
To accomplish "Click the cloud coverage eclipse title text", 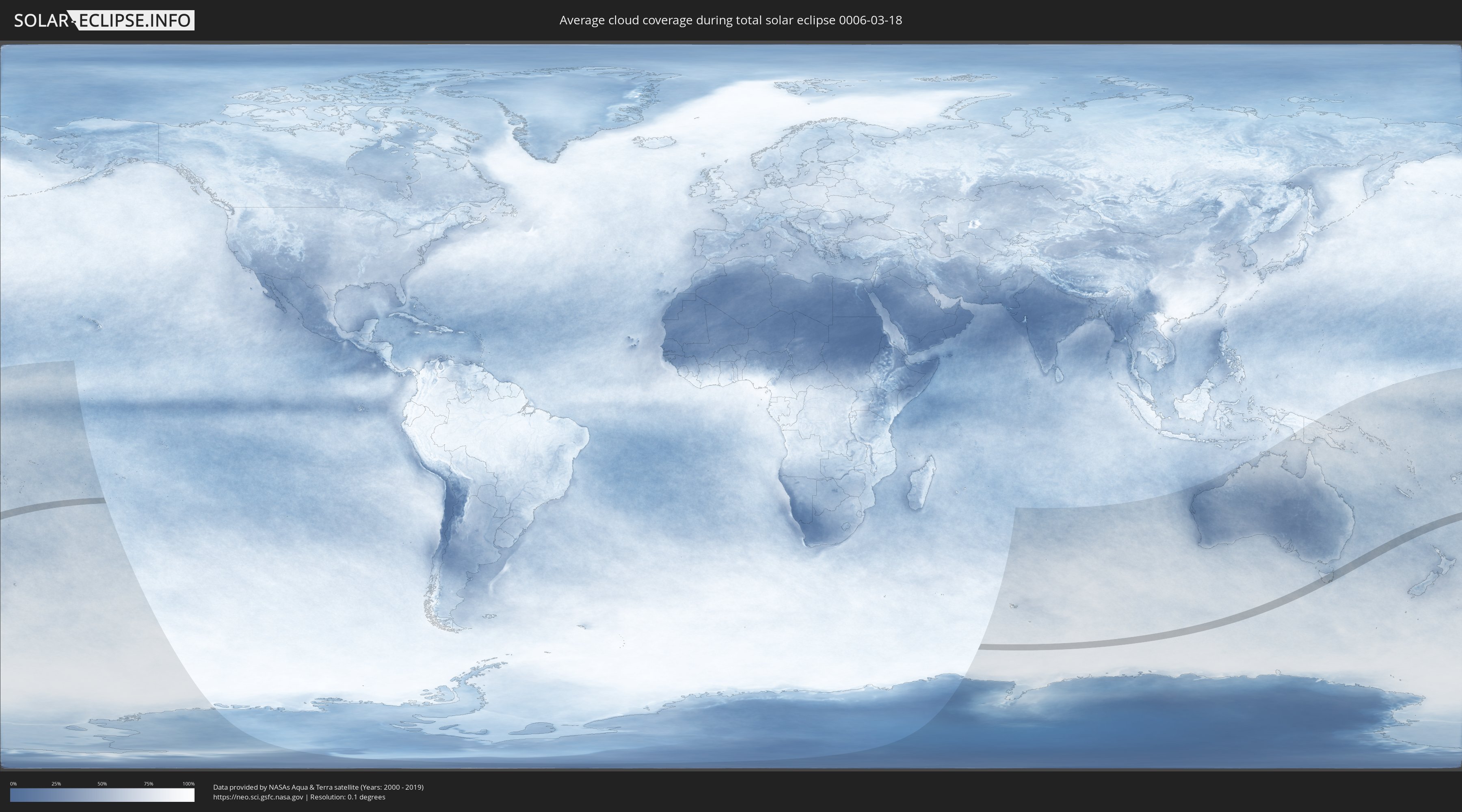I will pos(731,20).
